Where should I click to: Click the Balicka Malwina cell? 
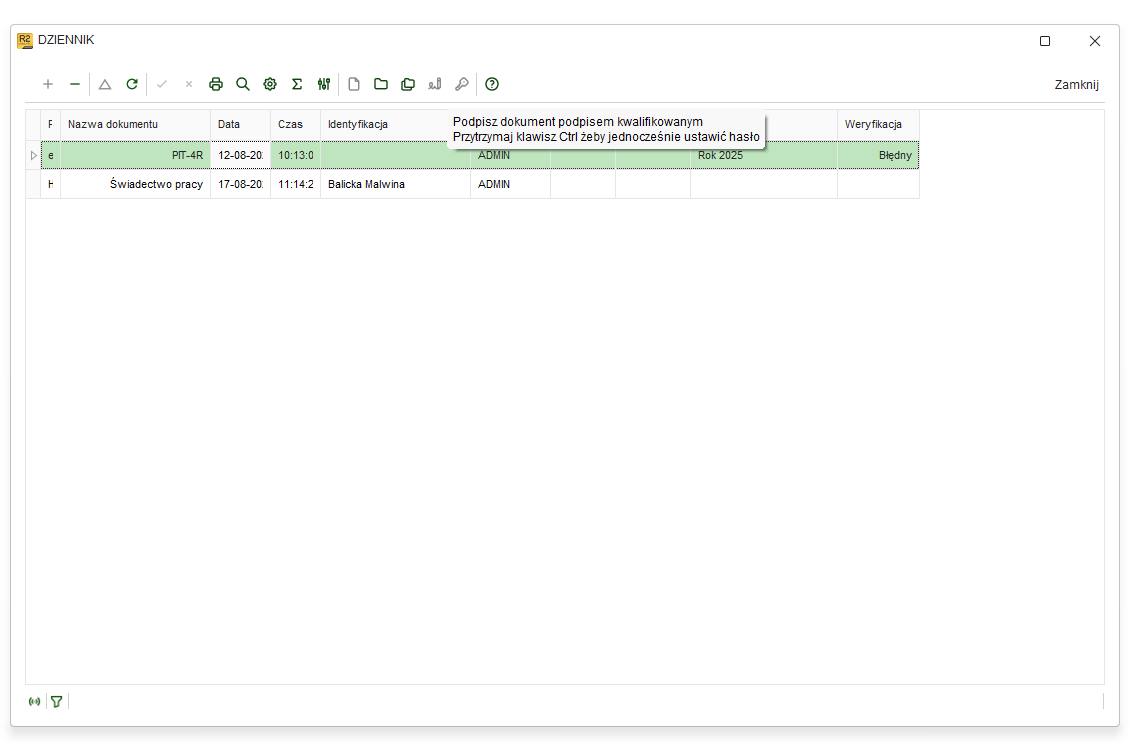coord(395,184)
